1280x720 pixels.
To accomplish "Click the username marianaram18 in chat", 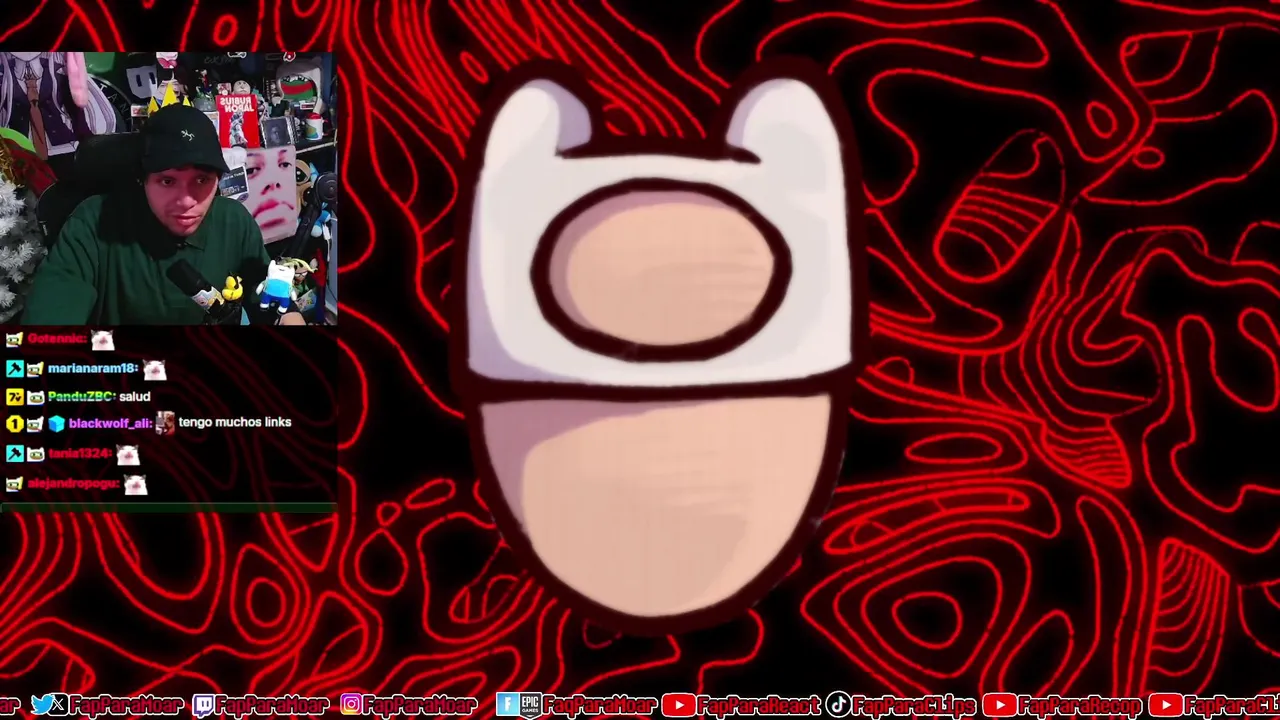I will click(x=92, y=368).
